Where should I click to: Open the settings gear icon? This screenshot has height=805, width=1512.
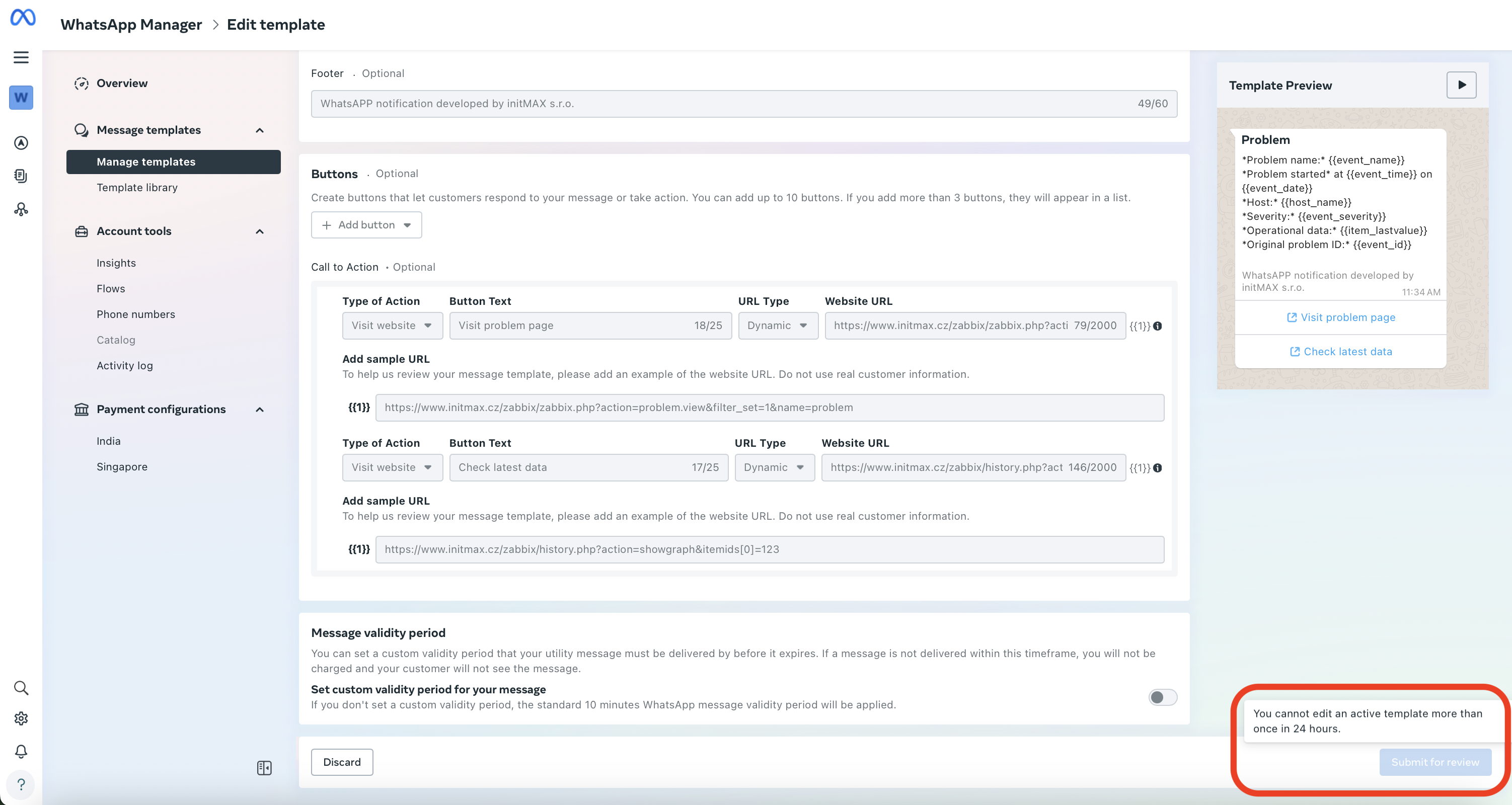click(21, 718)
